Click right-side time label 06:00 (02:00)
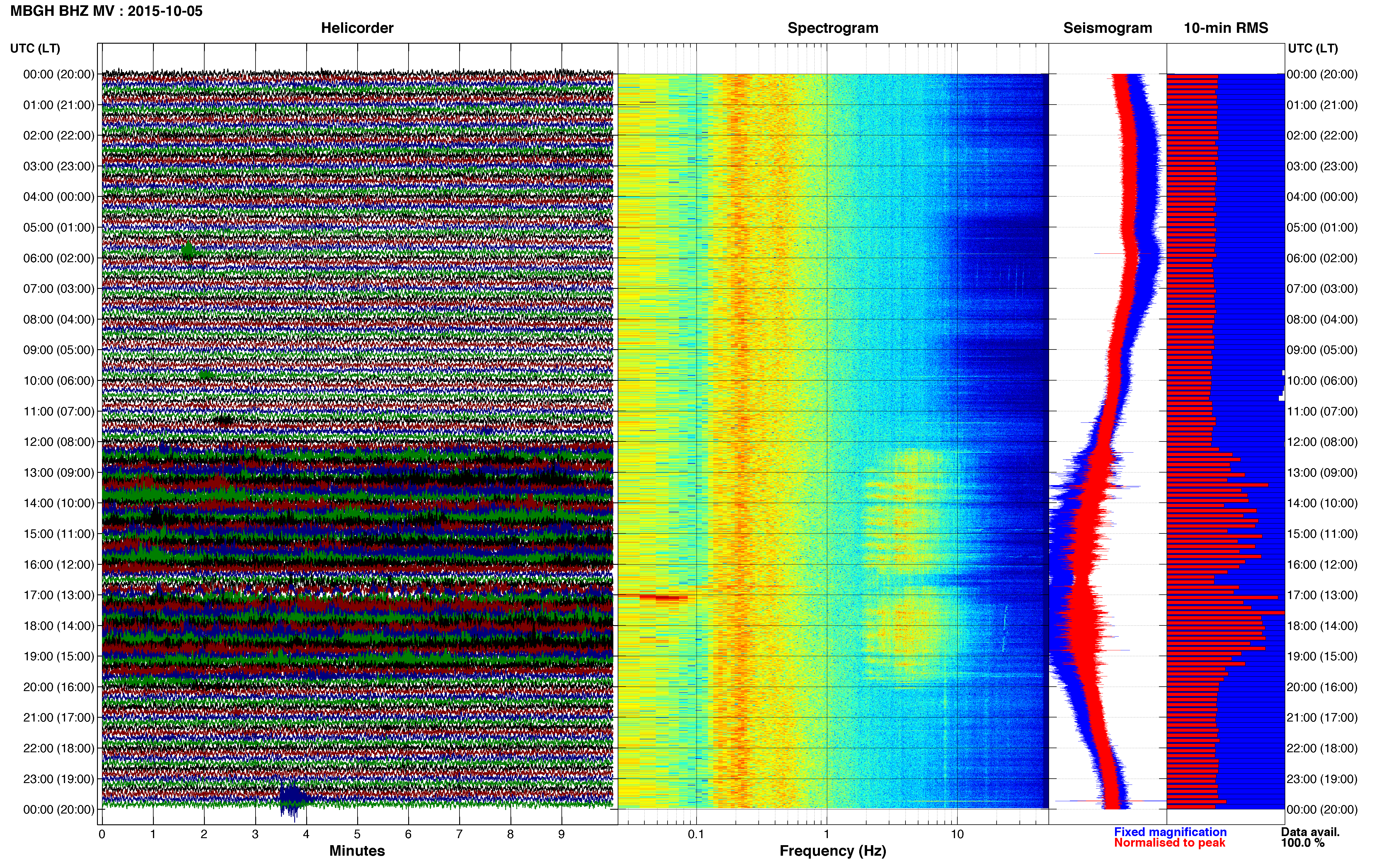The height and width of the screenshot is (868, 1389). click(x=1322, y=258)
